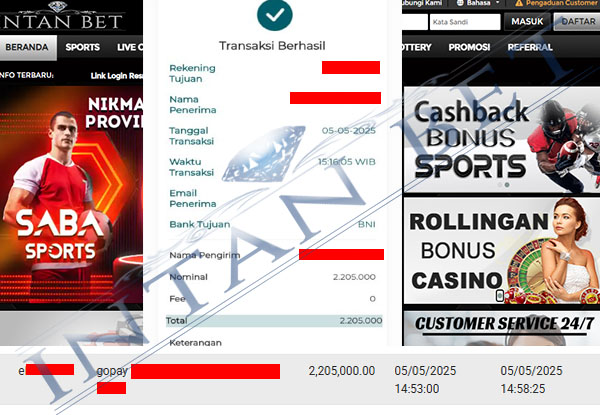Go to the SPORTS menu
Viewport: 600px width, 415px height.
coord(82,47)
